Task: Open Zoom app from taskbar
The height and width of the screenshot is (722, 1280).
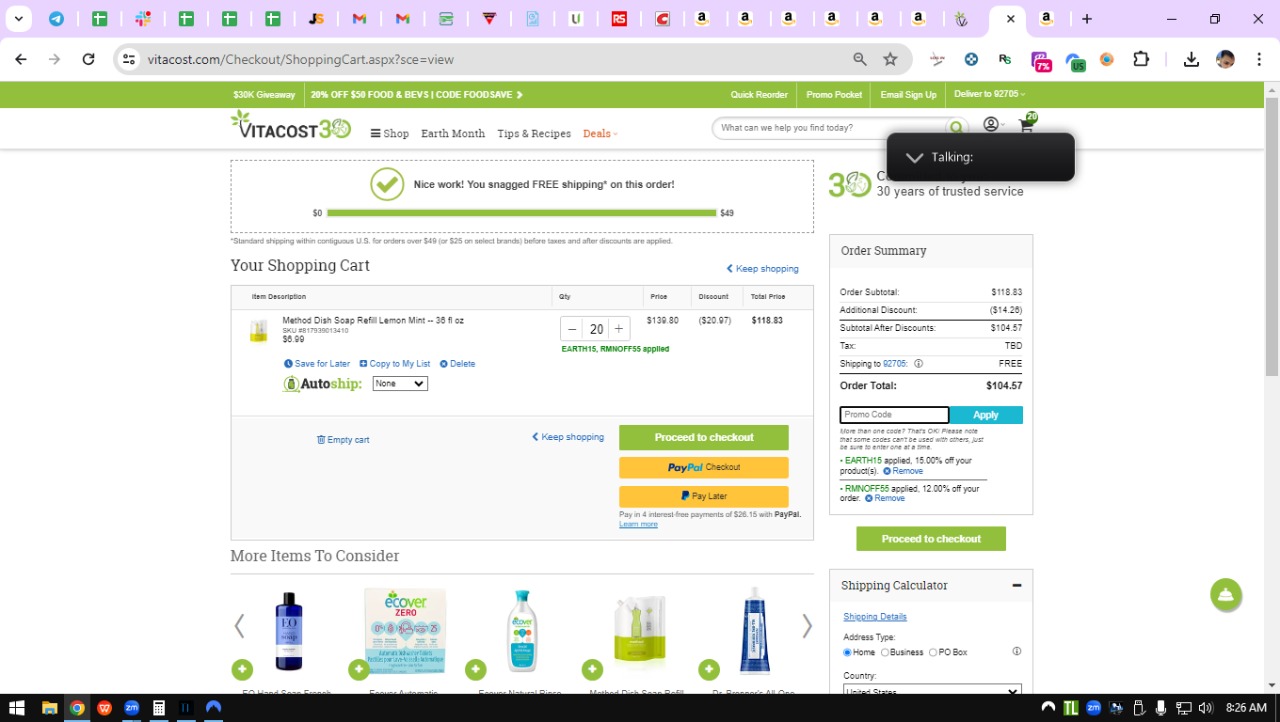Action: tap(131, 708)
